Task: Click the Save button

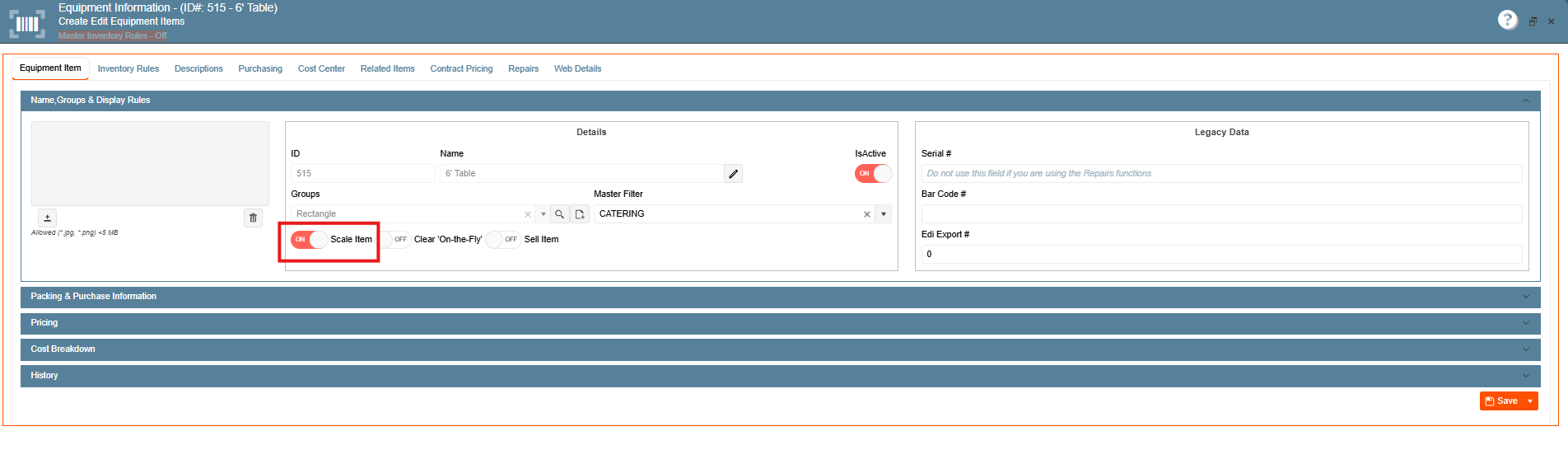Action: click(x=1501, y=401)
